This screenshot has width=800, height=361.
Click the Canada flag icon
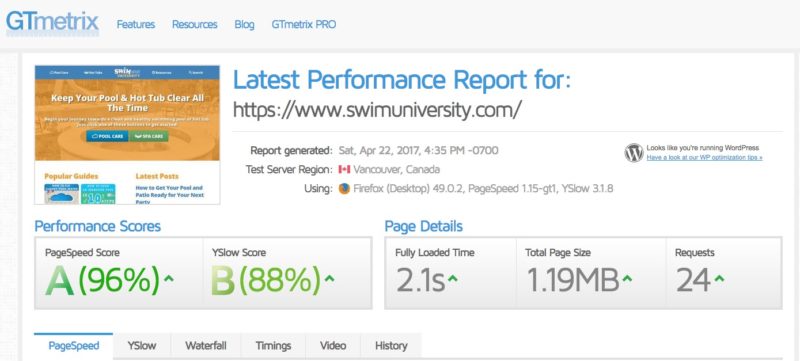[344, 170]
